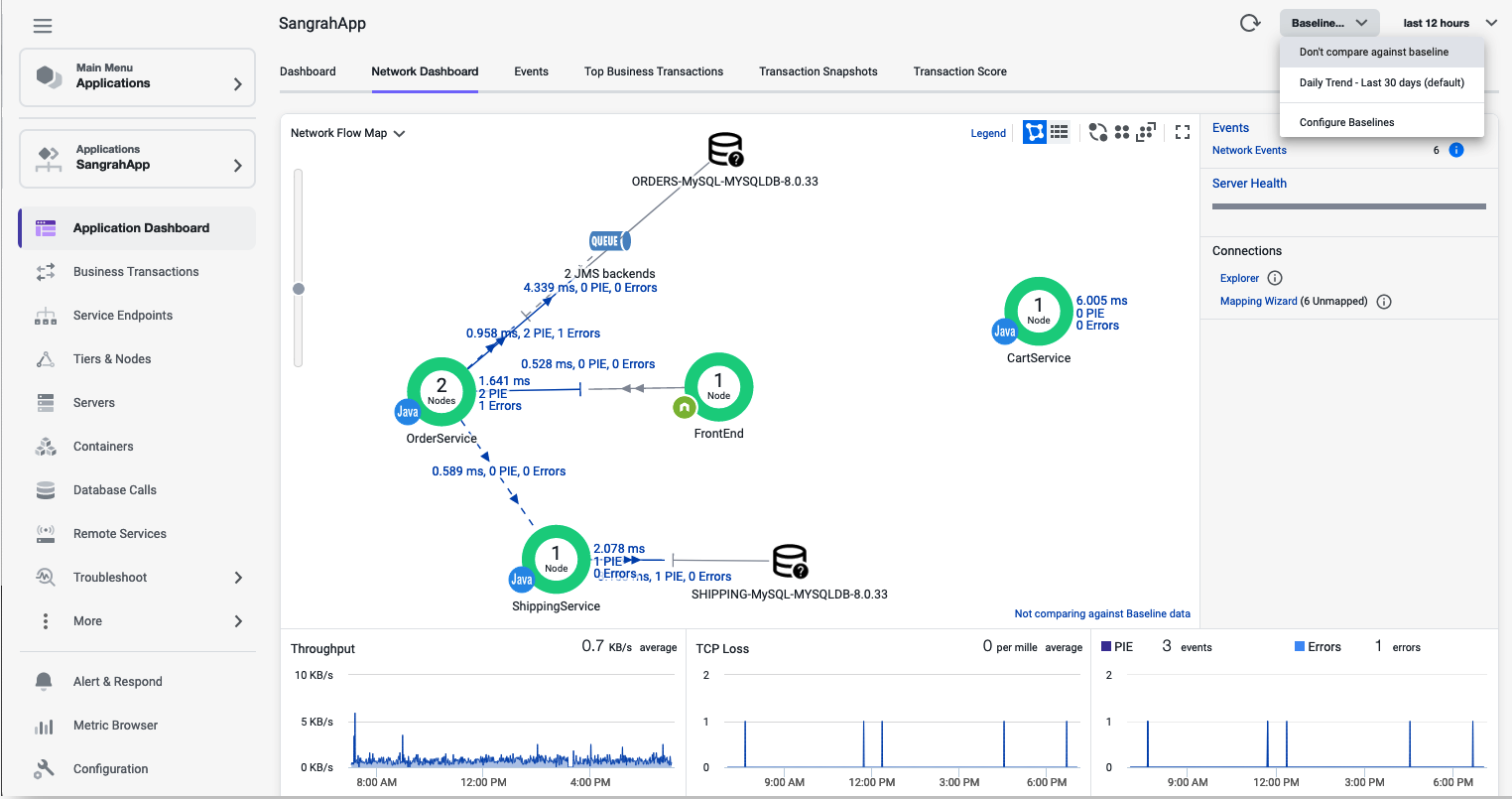1512x799 pixels.
Task: Select the JMS queue backend icon
Action: [x=609, y=240]
